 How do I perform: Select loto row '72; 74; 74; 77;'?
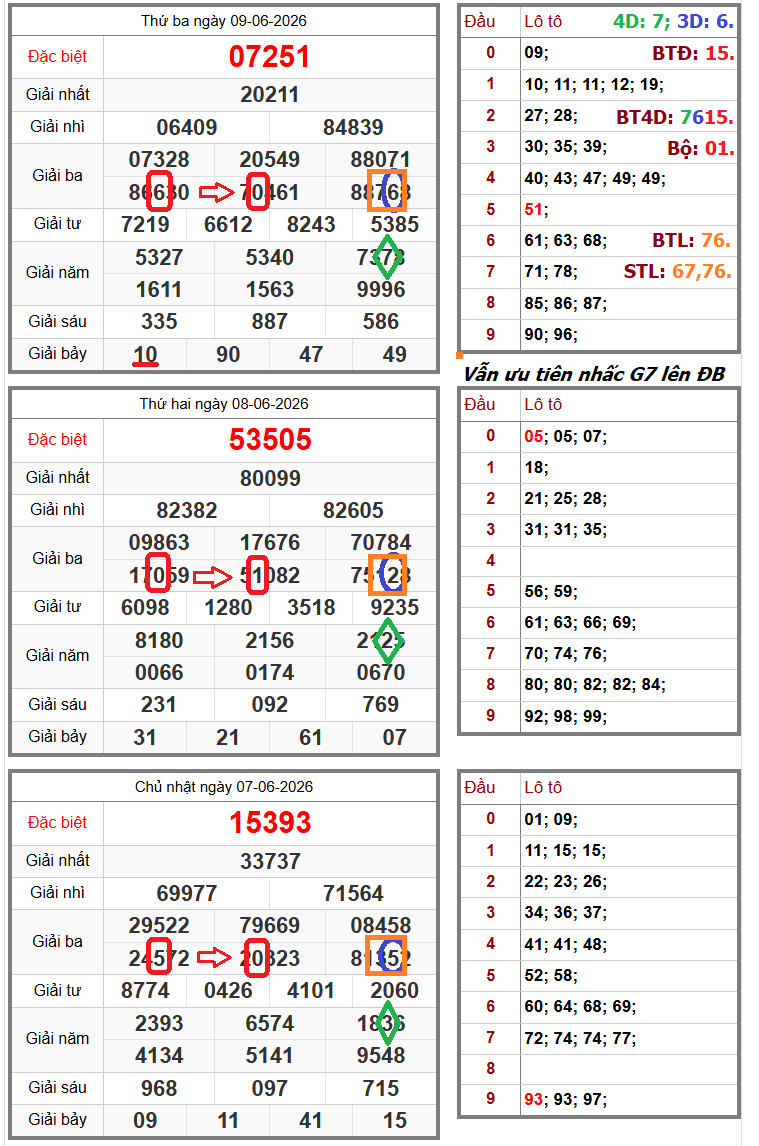[580, 1038]
